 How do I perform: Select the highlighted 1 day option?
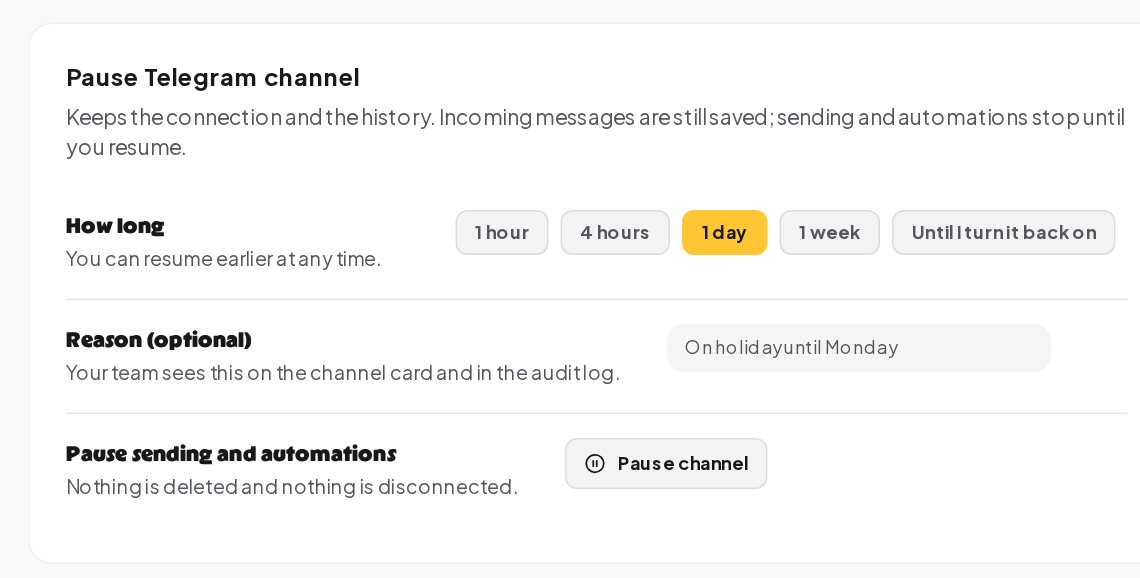point(724,233)
